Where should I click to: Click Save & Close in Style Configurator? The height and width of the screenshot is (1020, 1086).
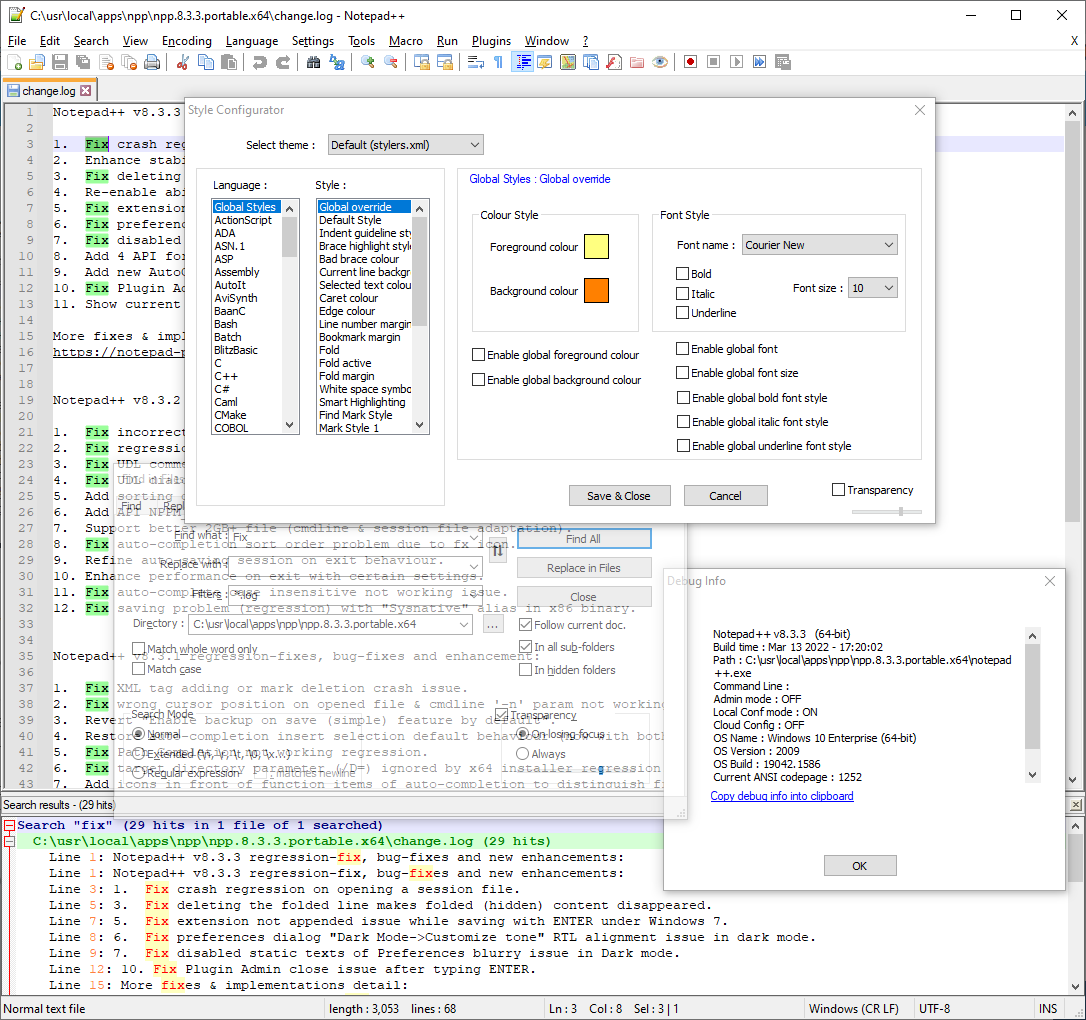(619, 496)
